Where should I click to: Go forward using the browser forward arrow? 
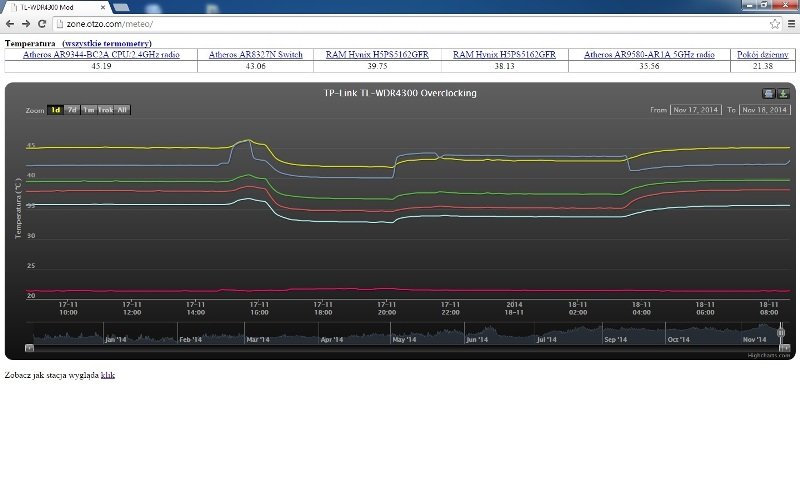[x=26, y=24]
